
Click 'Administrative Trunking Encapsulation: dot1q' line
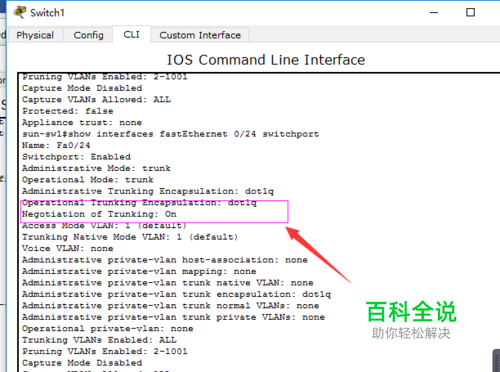point(148,191)
